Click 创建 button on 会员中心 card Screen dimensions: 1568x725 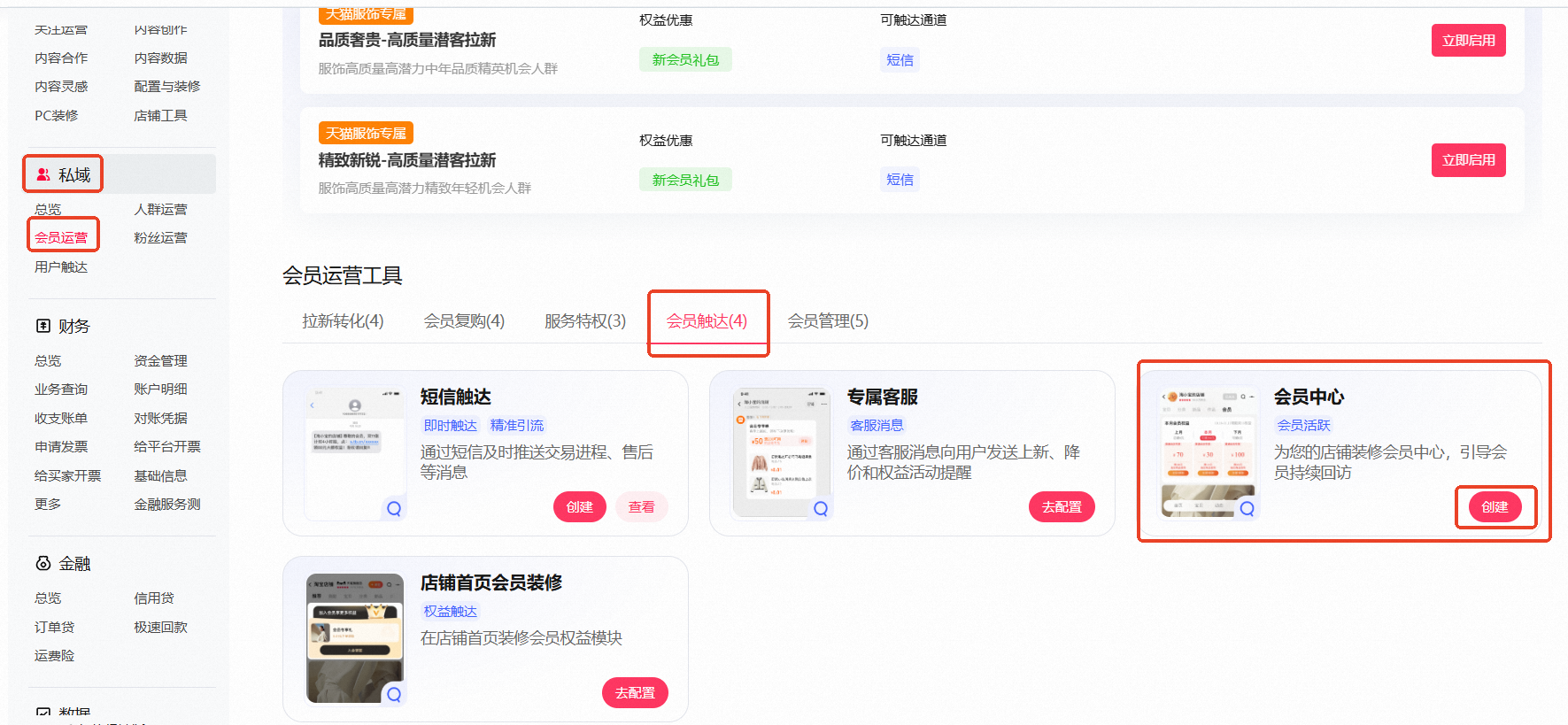(1495, 506)
